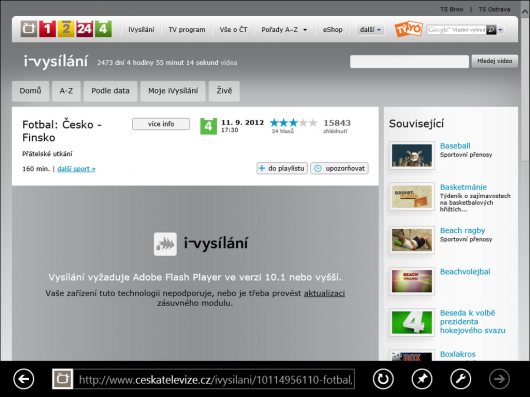Screen dimensions: 530x397
Task: Click the Baseball video thumbnail
Action: click(412, 155)
